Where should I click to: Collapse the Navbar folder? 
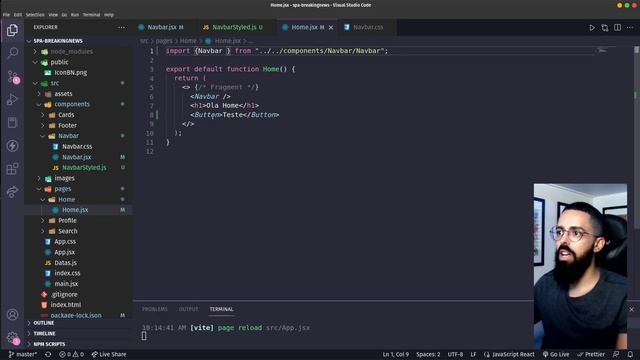click(68, 136)
